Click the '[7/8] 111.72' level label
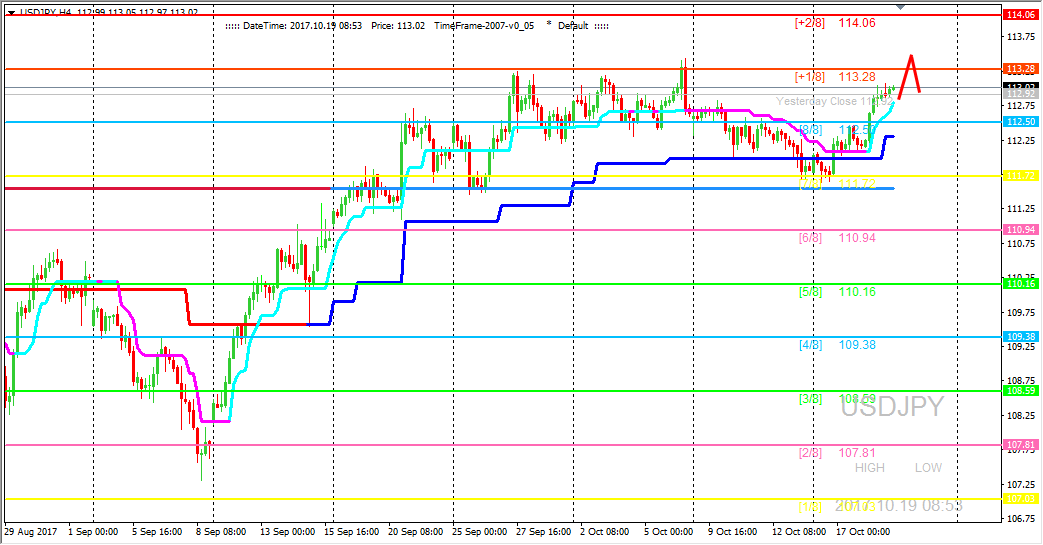This screenshot has width=1043, height=545. (837, 184)
